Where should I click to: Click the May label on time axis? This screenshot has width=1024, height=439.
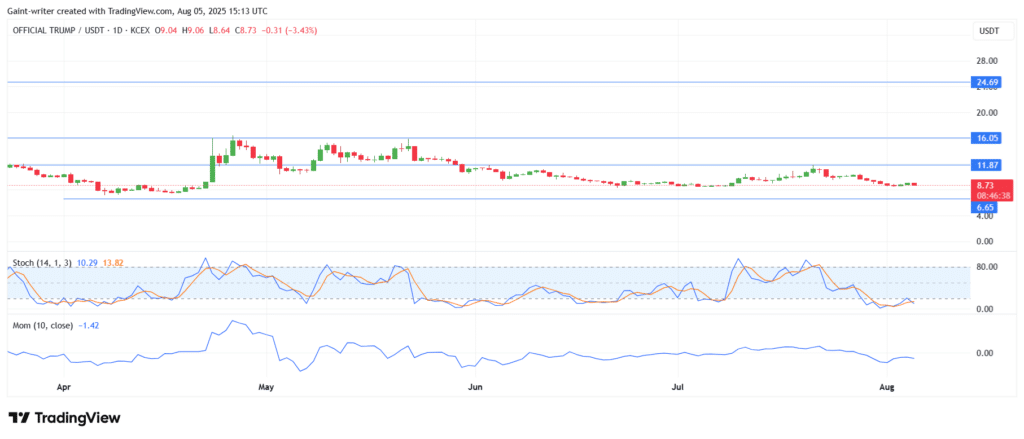265,387
